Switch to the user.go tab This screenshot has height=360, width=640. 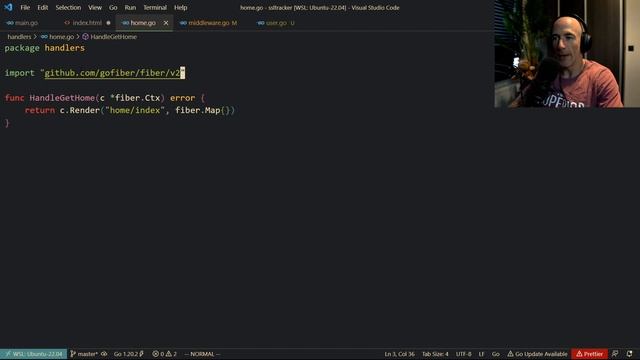point(276,23)
